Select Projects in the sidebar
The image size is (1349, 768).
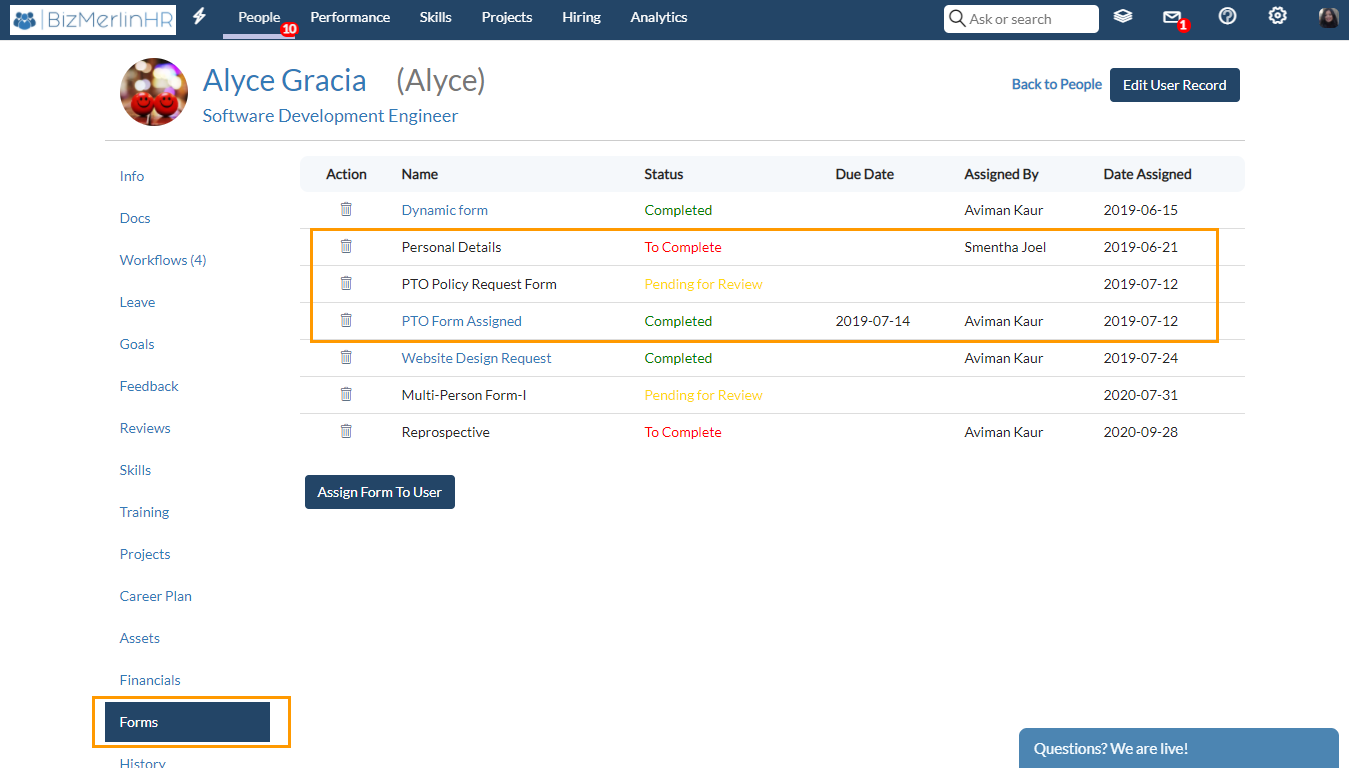tap(145, 554)
